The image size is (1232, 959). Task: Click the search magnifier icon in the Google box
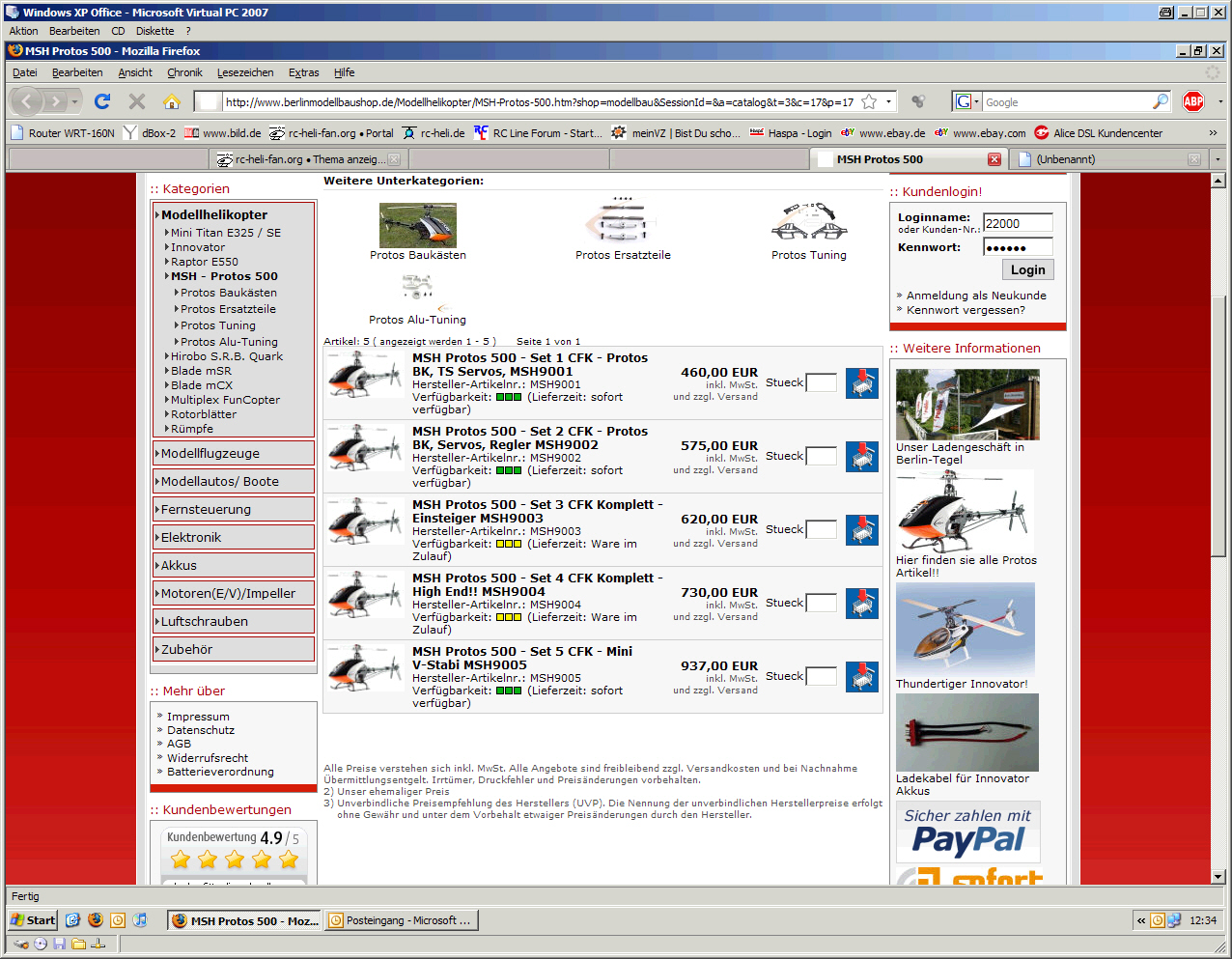(x=1160, y=101)
